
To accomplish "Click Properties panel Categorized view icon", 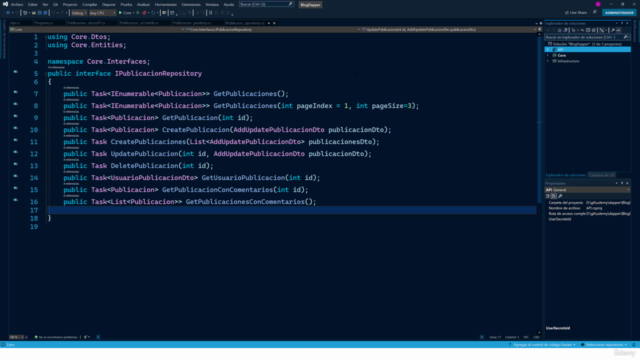I will click(548, 196).
